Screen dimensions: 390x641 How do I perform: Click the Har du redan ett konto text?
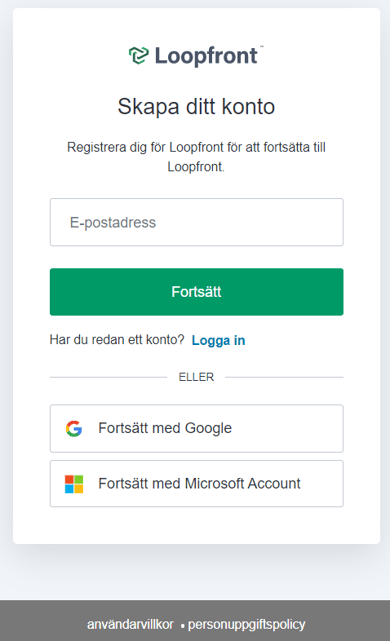[x=117, y=340]
